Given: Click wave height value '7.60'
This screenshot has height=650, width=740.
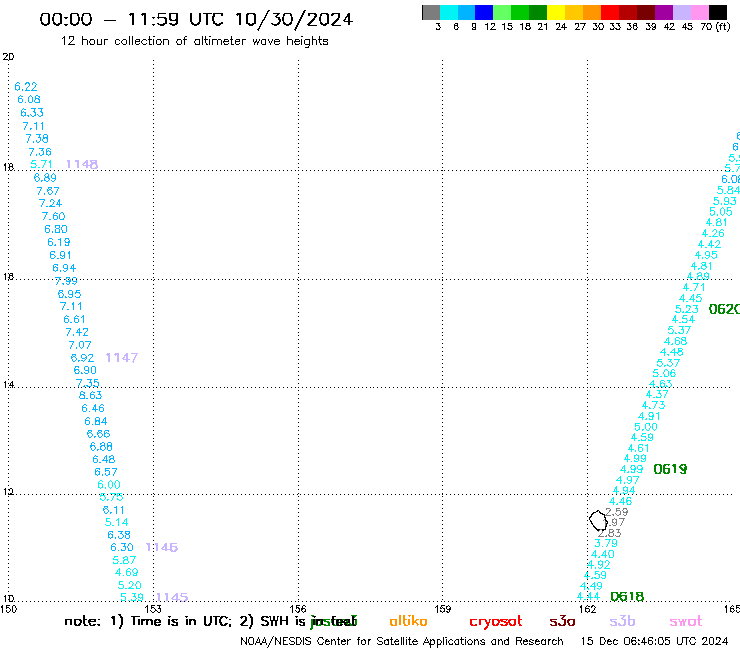Looking at the screenshot, I should [53, 216].
